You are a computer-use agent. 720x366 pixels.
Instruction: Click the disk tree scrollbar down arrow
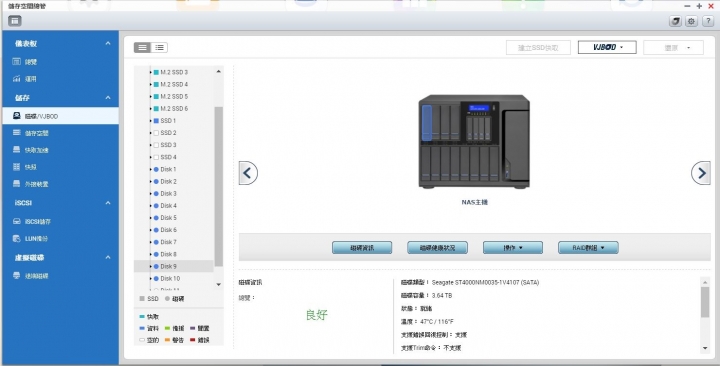tap(219, 285)
